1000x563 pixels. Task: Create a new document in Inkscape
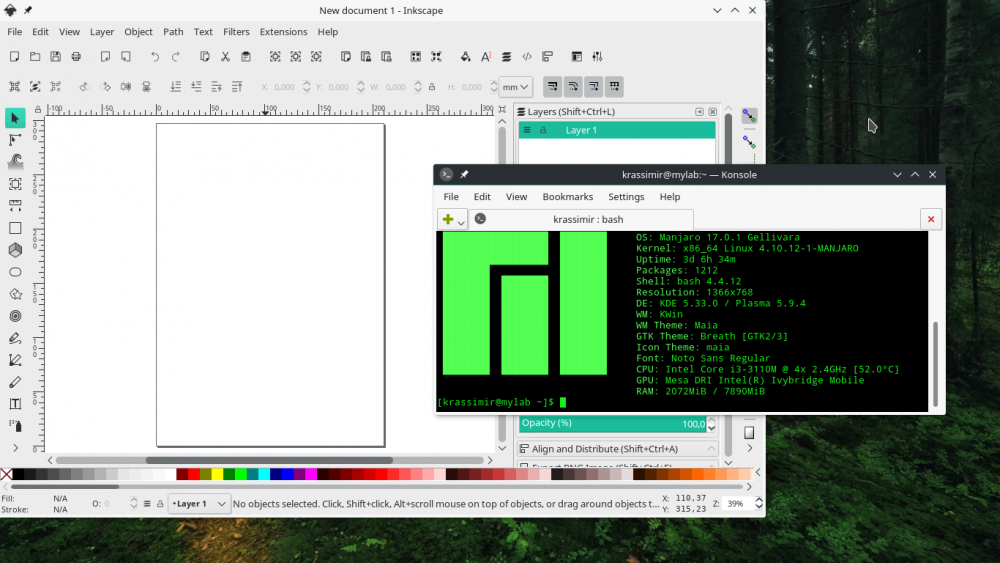[x=14, y=57]
